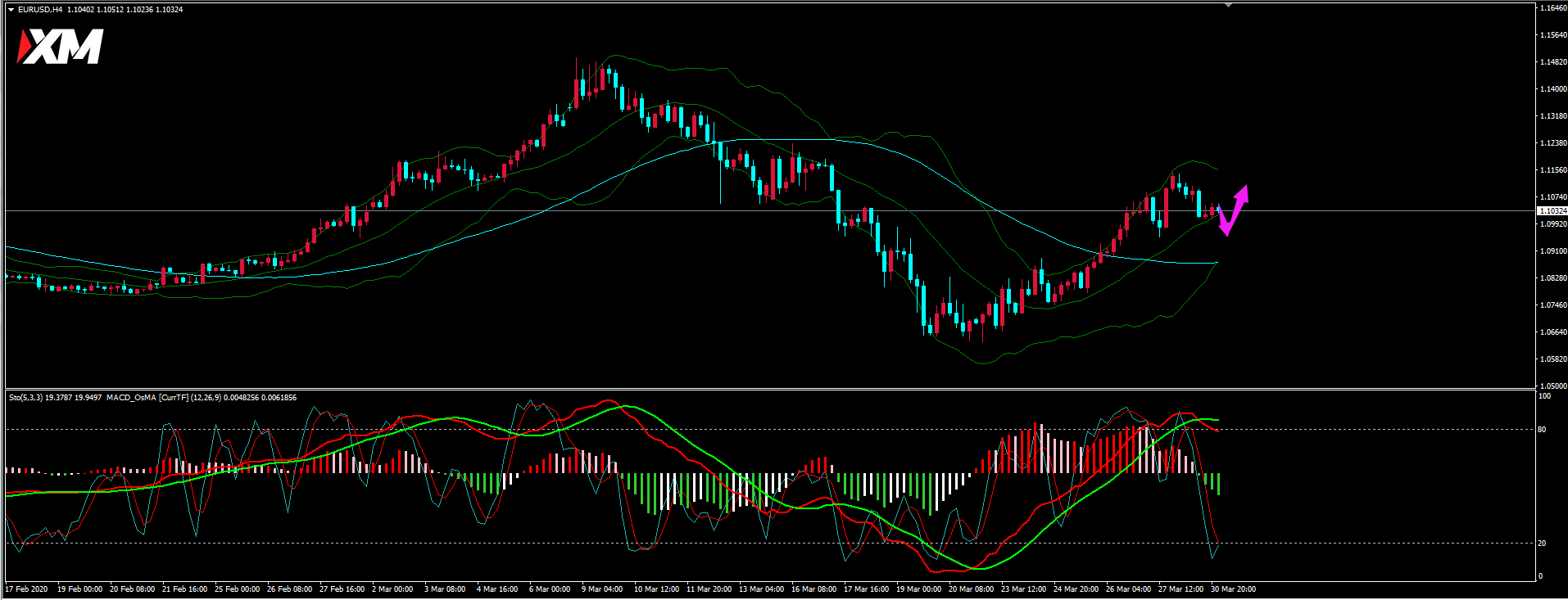Click the XM broker logo
This screenshot has width=1568, height=600.
tap(61, 47)
